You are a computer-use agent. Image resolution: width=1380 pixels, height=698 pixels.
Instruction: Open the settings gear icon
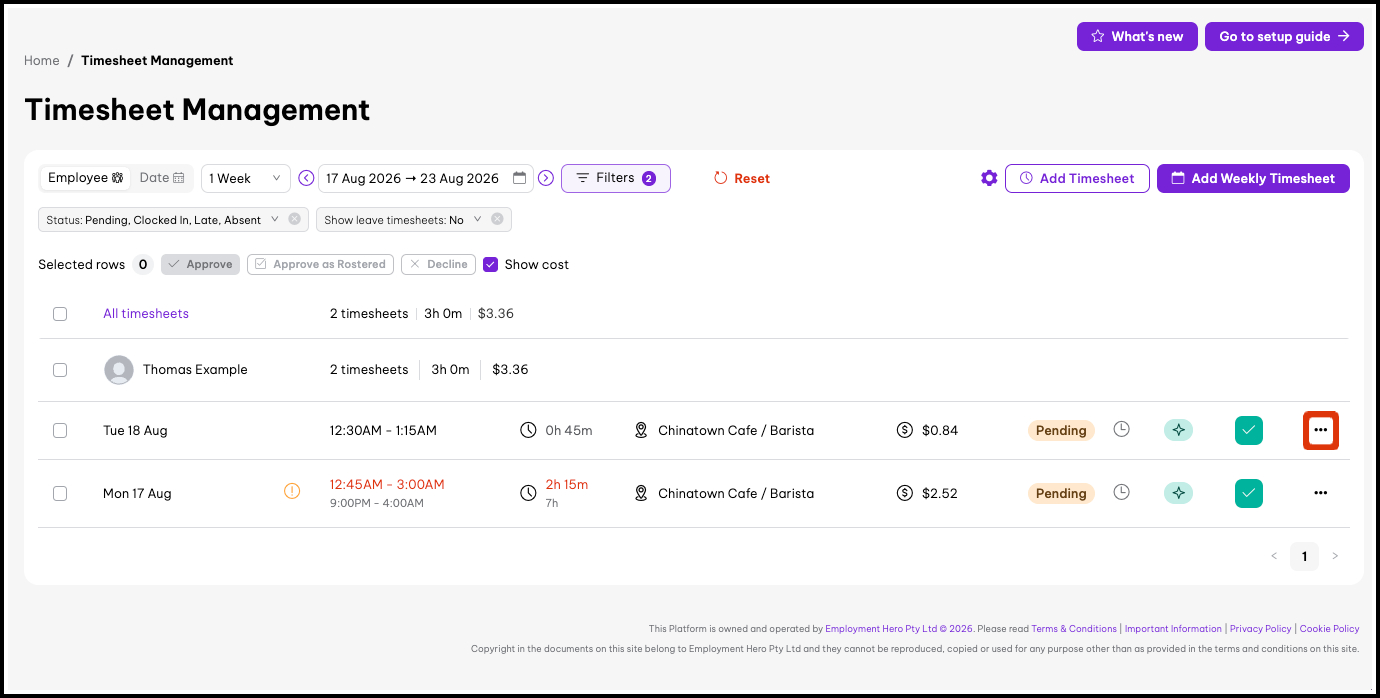click(989, 178)
